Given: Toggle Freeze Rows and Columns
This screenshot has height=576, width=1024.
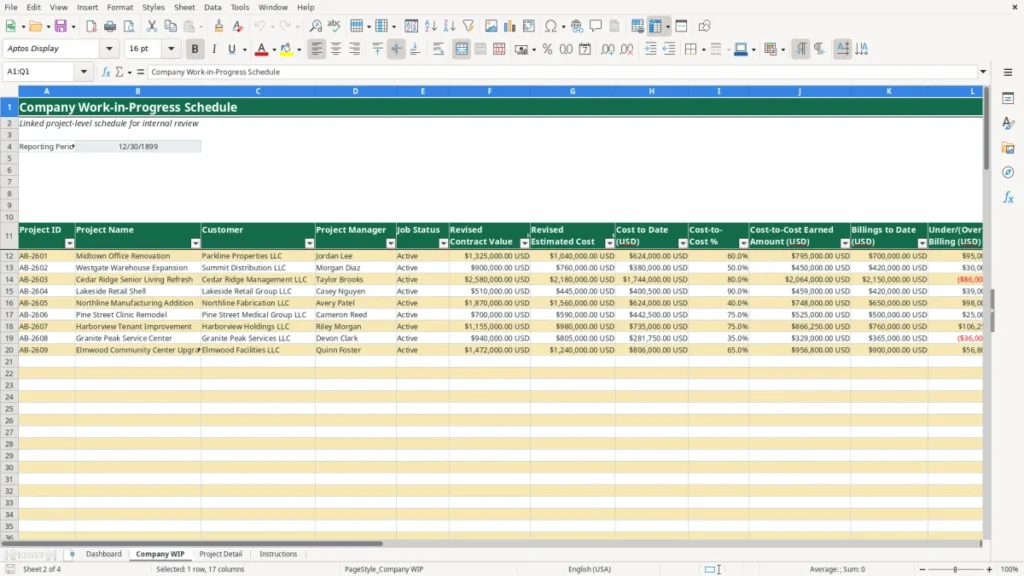Looking at the screenshot, I should (x=655, y=26).
